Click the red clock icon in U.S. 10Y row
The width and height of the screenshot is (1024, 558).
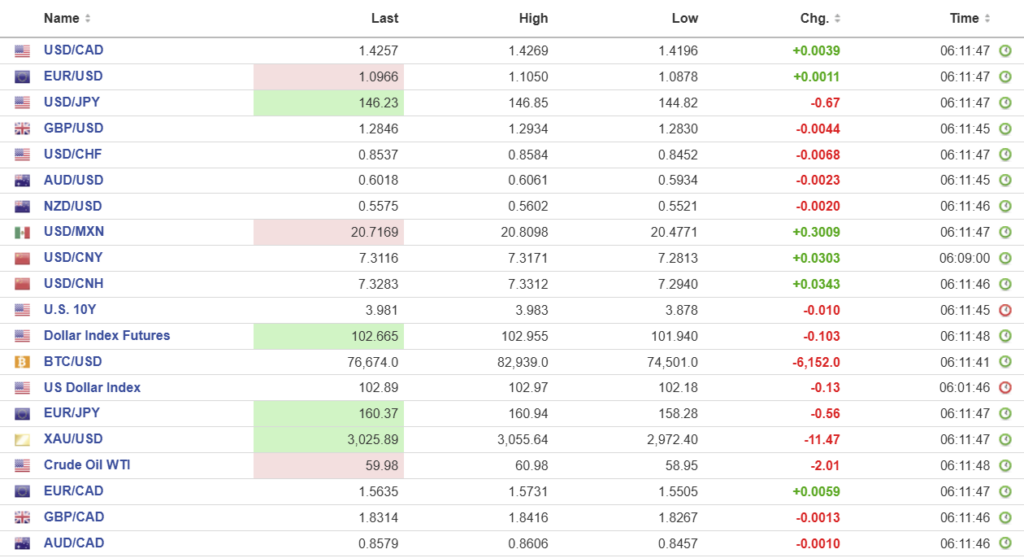coord(1005,310)
